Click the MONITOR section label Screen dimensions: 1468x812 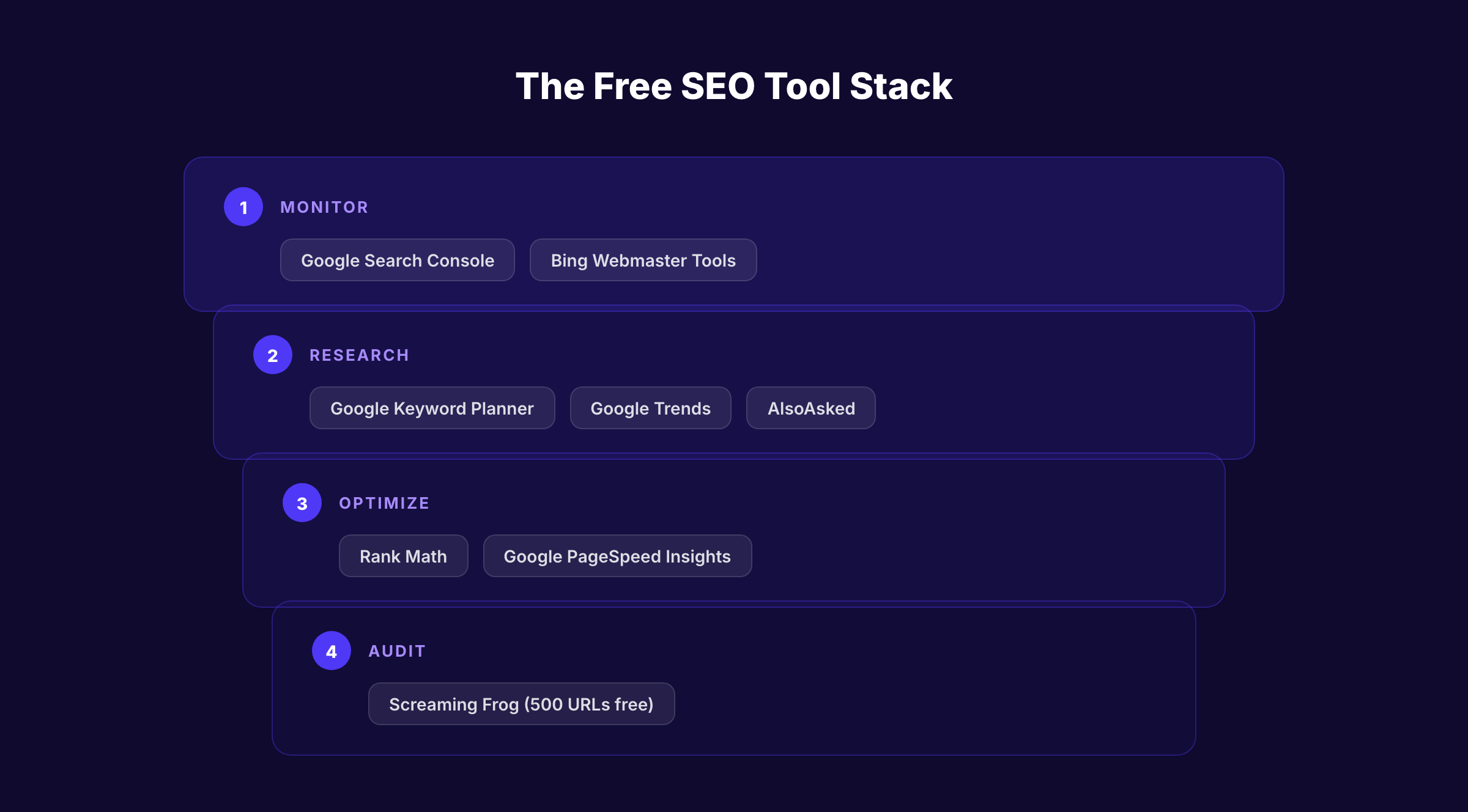pyautogui.click(x=324, y=207)
